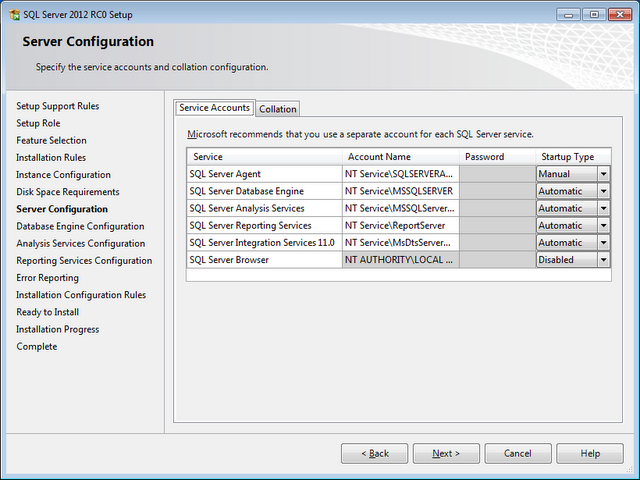Edit account name for Integration Services 11.0
The width and height of the screenshot is (640, 480).
[x=400, y=242]
